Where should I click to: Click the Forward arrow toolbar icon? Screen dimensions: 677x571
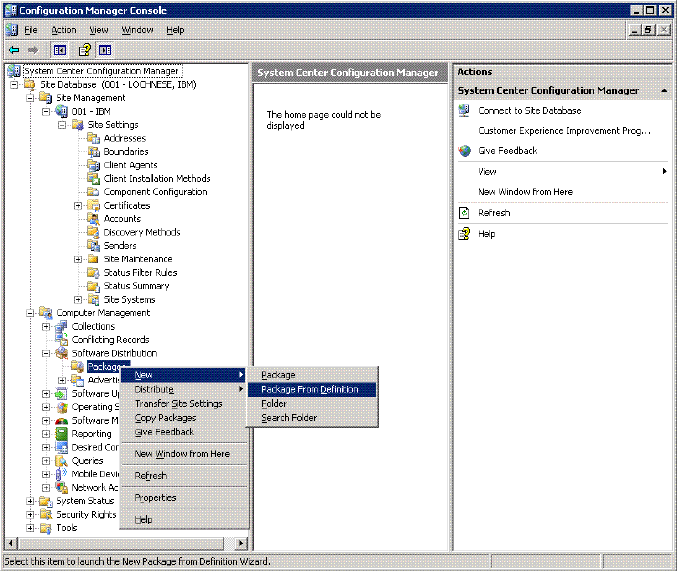[33, 50]
